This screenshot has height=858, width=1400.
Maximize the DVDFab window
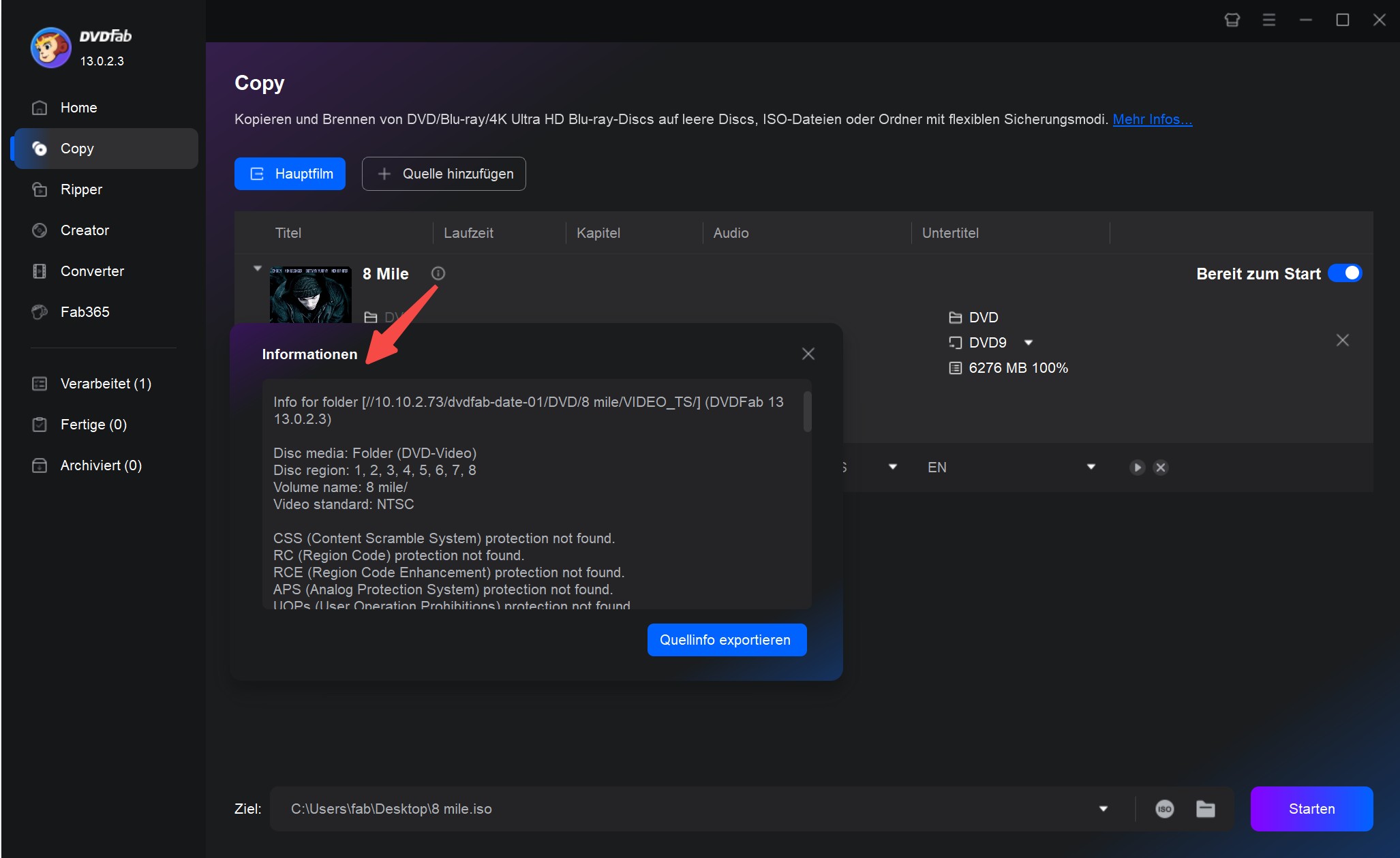[1343, 20]
